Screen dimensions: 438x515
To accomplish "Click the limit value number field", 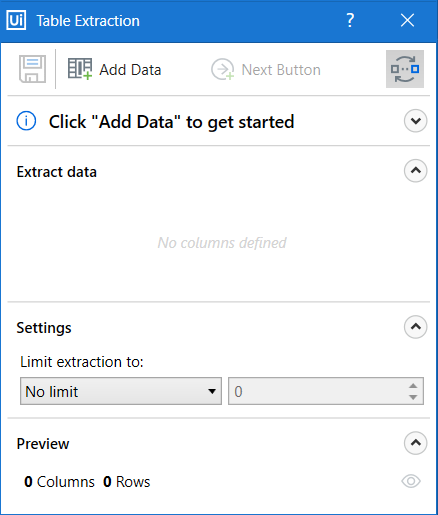I will 317,391.
